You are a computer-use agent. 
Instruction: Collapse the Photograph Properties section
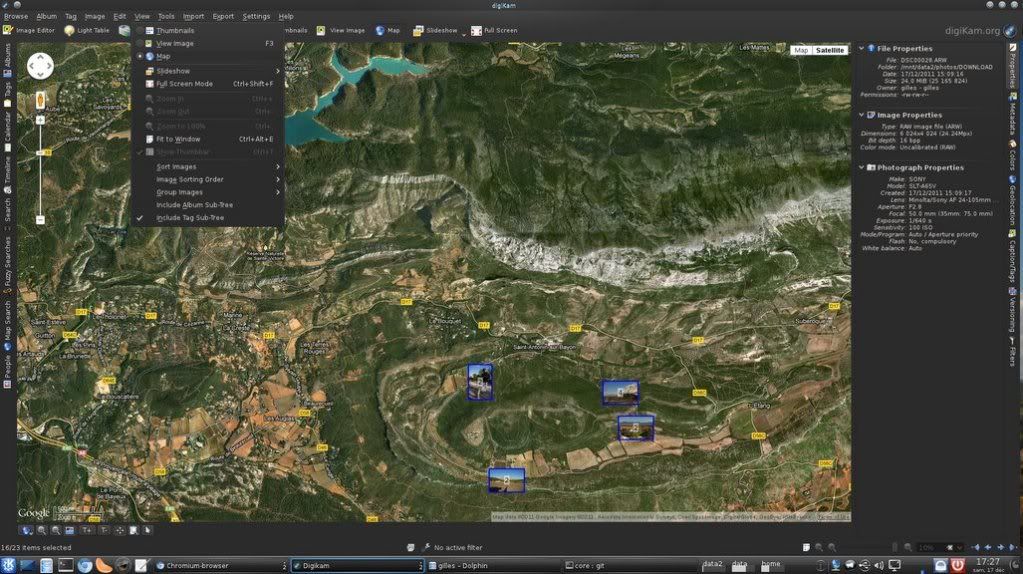click(862, 168)
